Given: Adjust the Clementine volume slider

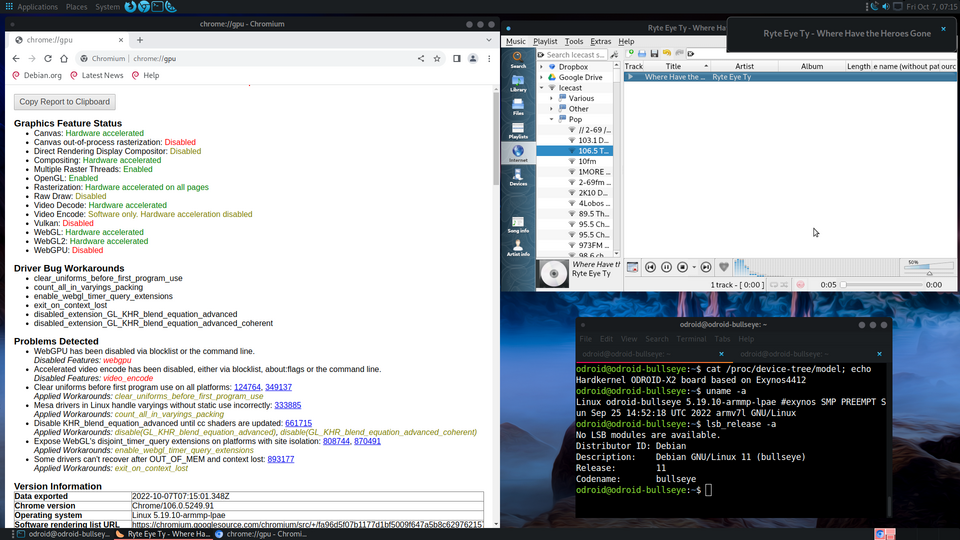Looking at the screenshot, I should pos(929,268).
